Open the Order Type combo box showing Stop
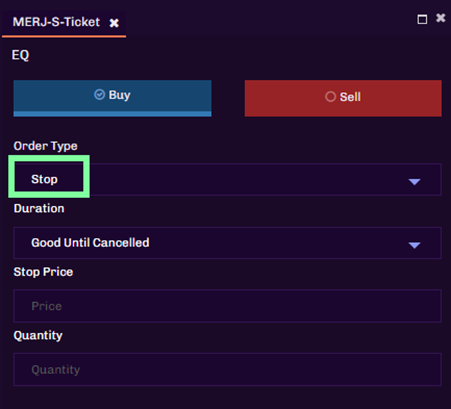451x409 pixels. (x=228, y=179)
